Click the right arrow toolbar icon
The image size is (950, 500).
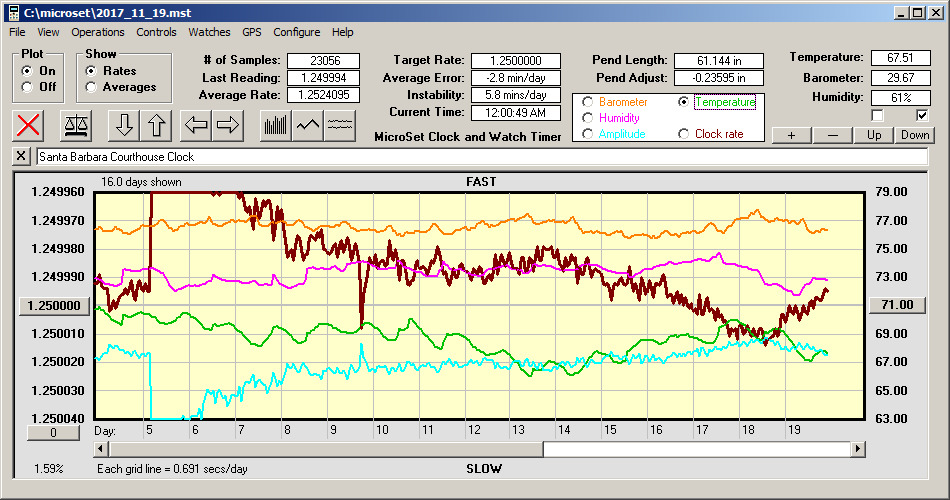229,125
